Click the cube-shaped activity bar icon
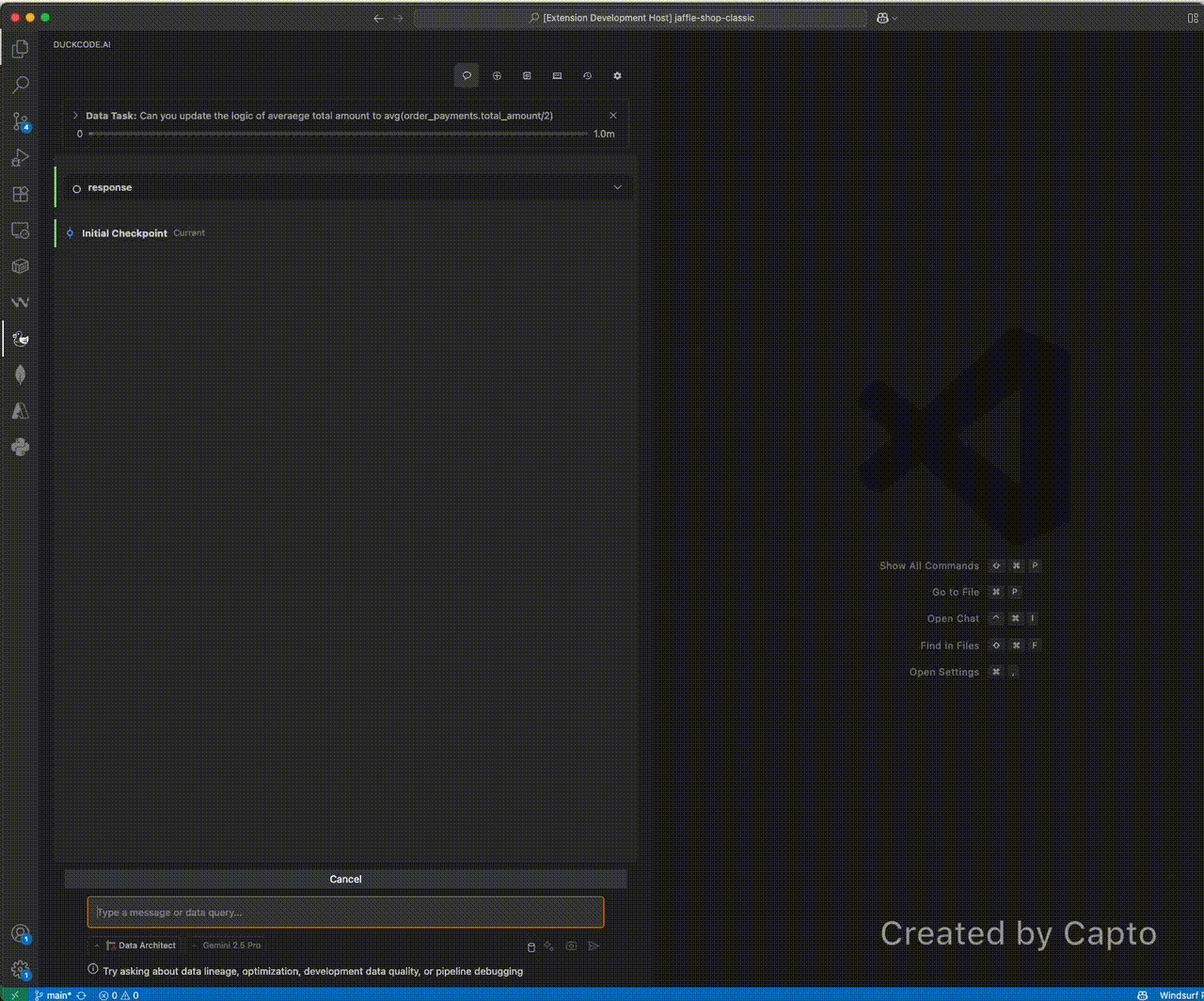Viewport: 1204px width, 1001px height. [x=20, y=266]
